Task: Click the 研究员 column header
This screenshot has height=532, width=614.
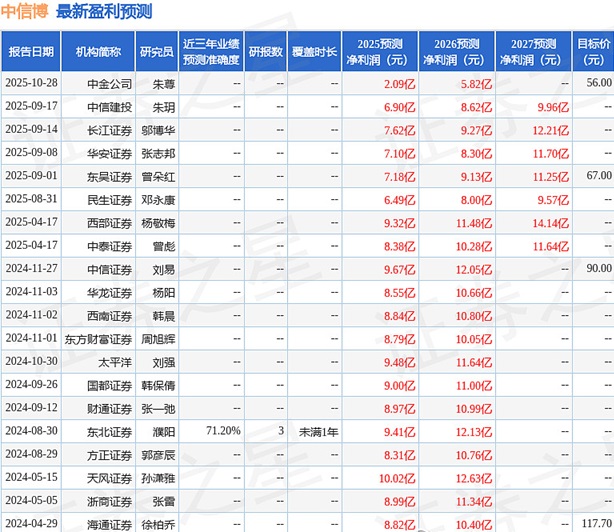Action: tap(157, 52)
